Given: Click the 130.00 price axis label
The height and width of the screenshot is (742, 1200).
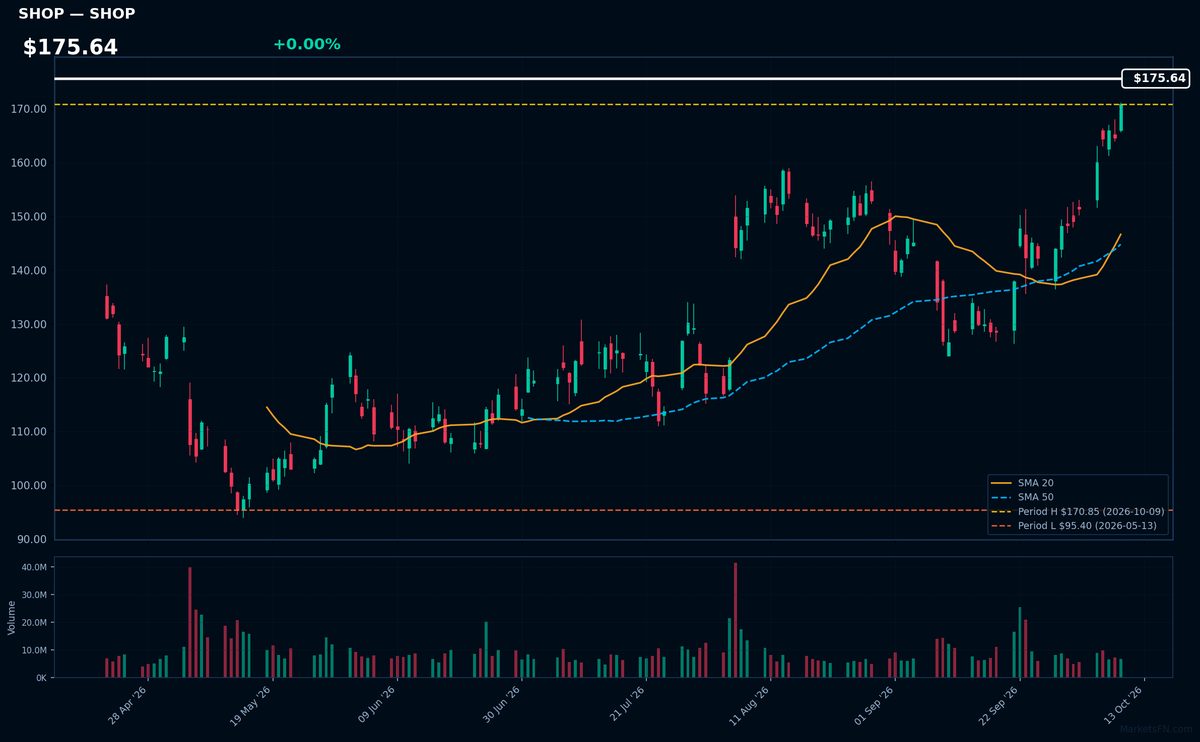Looking at the screenshot, I should pyautogui.click(x=31, y=325).
